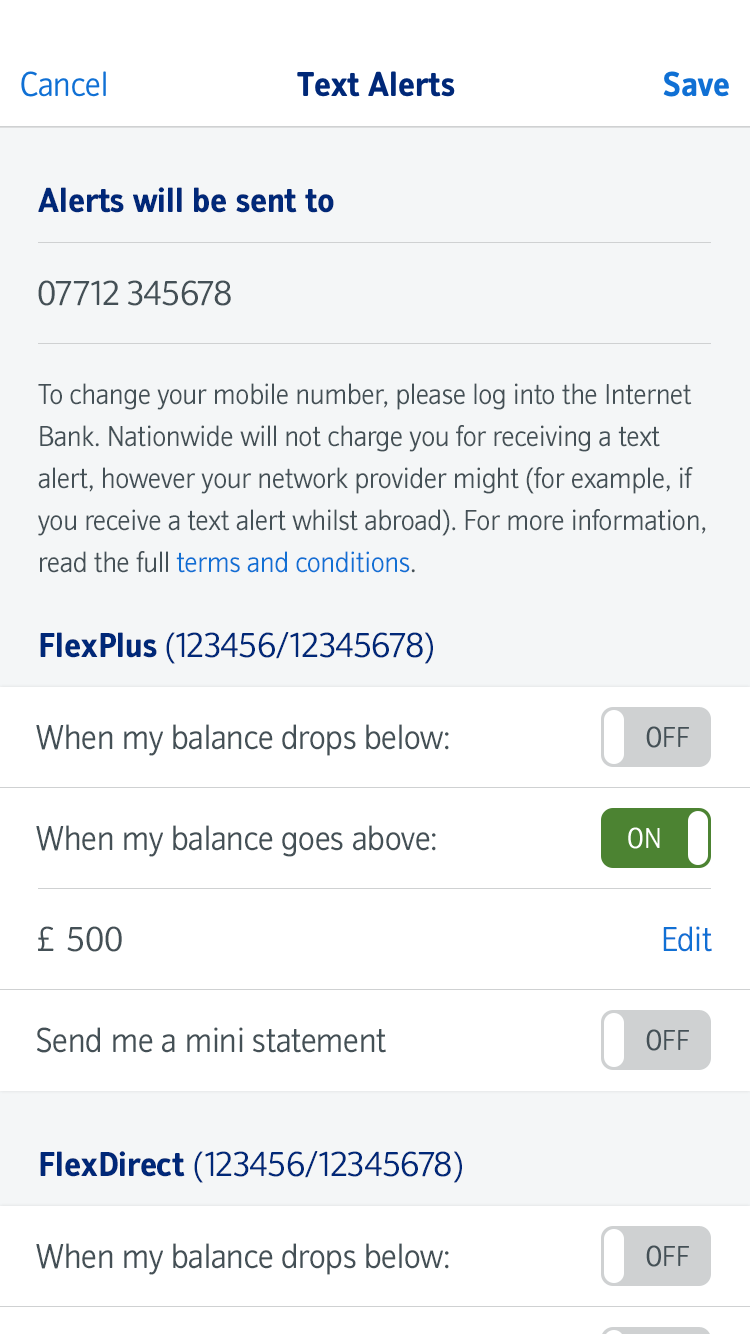This screenshot has width=750, height=1334.
Task: Switch on FlexDirect balance drops below alert
Action: point(656,1256)
